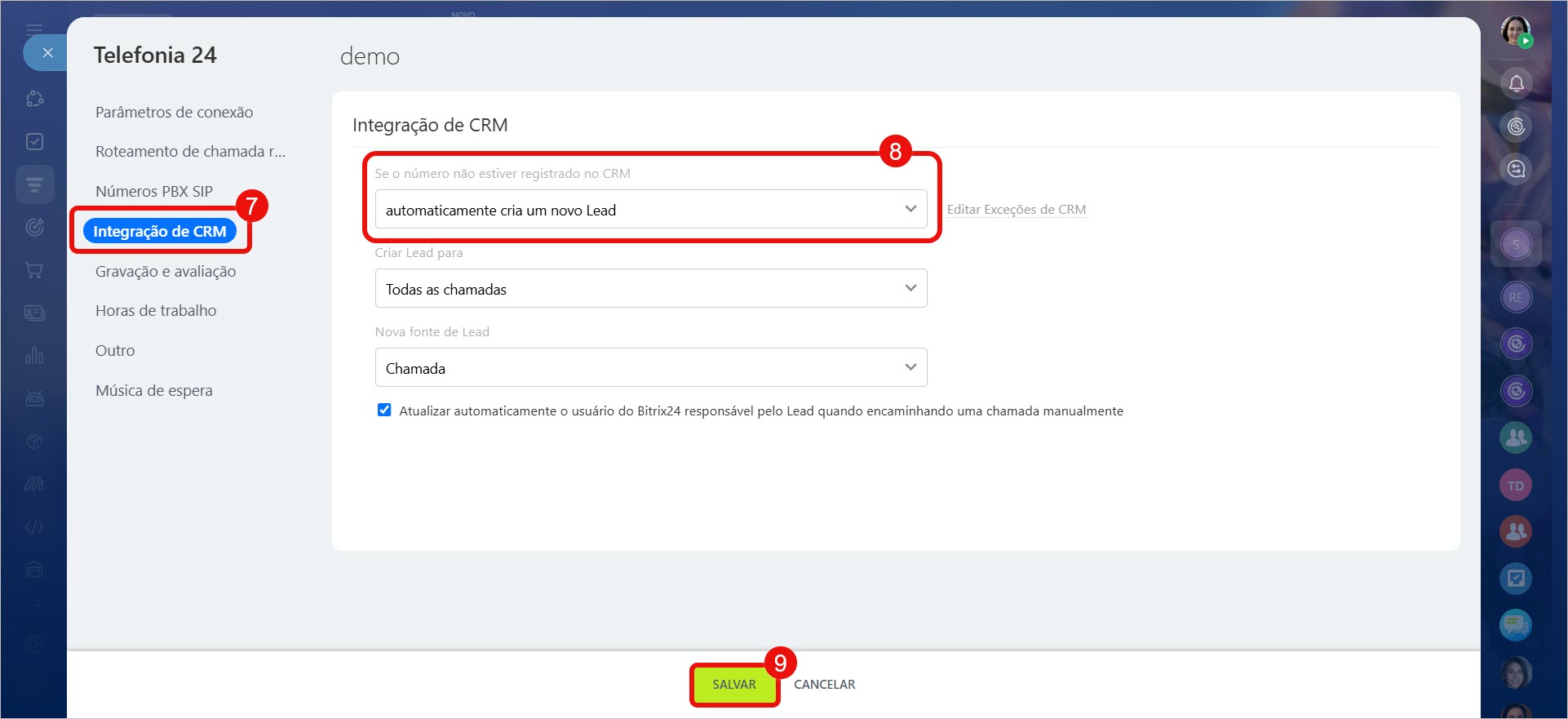Open 'Música de espera' settings
Viewport: 1568px width, 719px height.
153,391
